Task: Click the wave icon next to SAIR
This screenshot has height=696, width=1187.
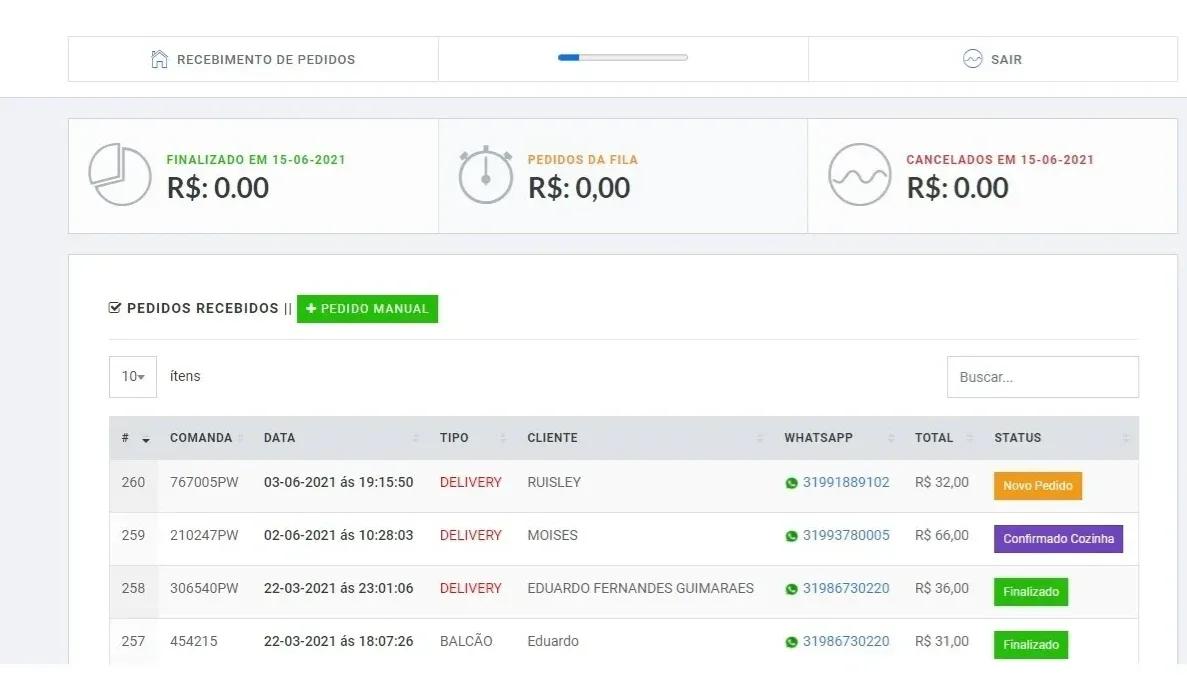Action: [972, 59]
